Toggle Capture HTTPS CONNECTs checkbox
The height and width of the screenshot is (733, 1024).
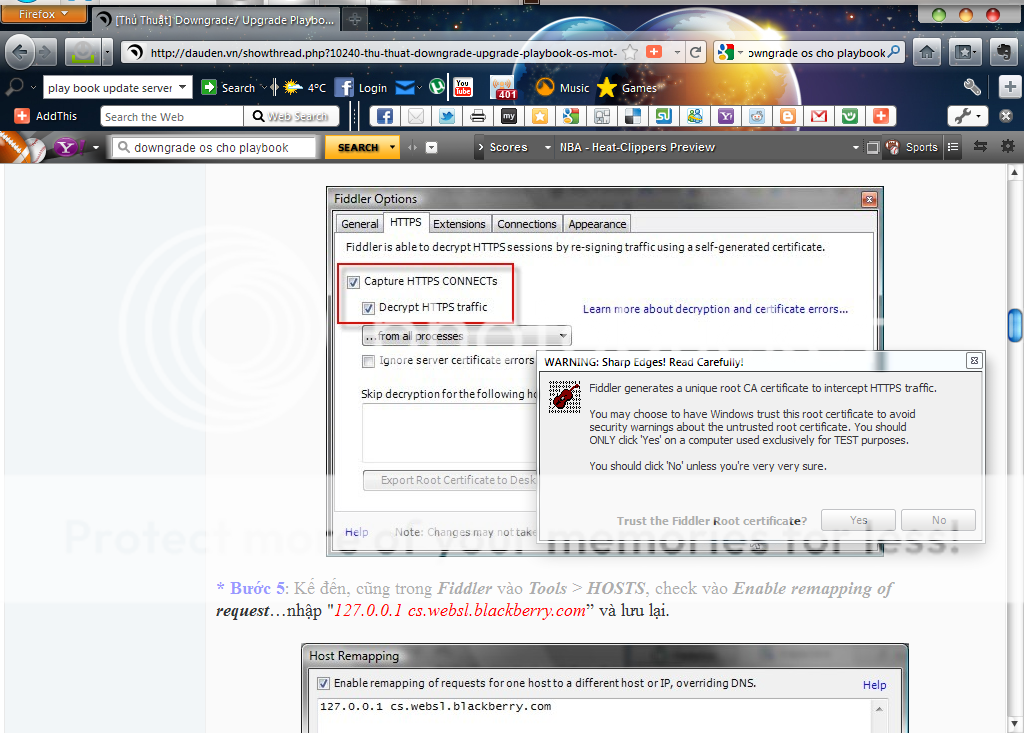click(x=352, y=281)
